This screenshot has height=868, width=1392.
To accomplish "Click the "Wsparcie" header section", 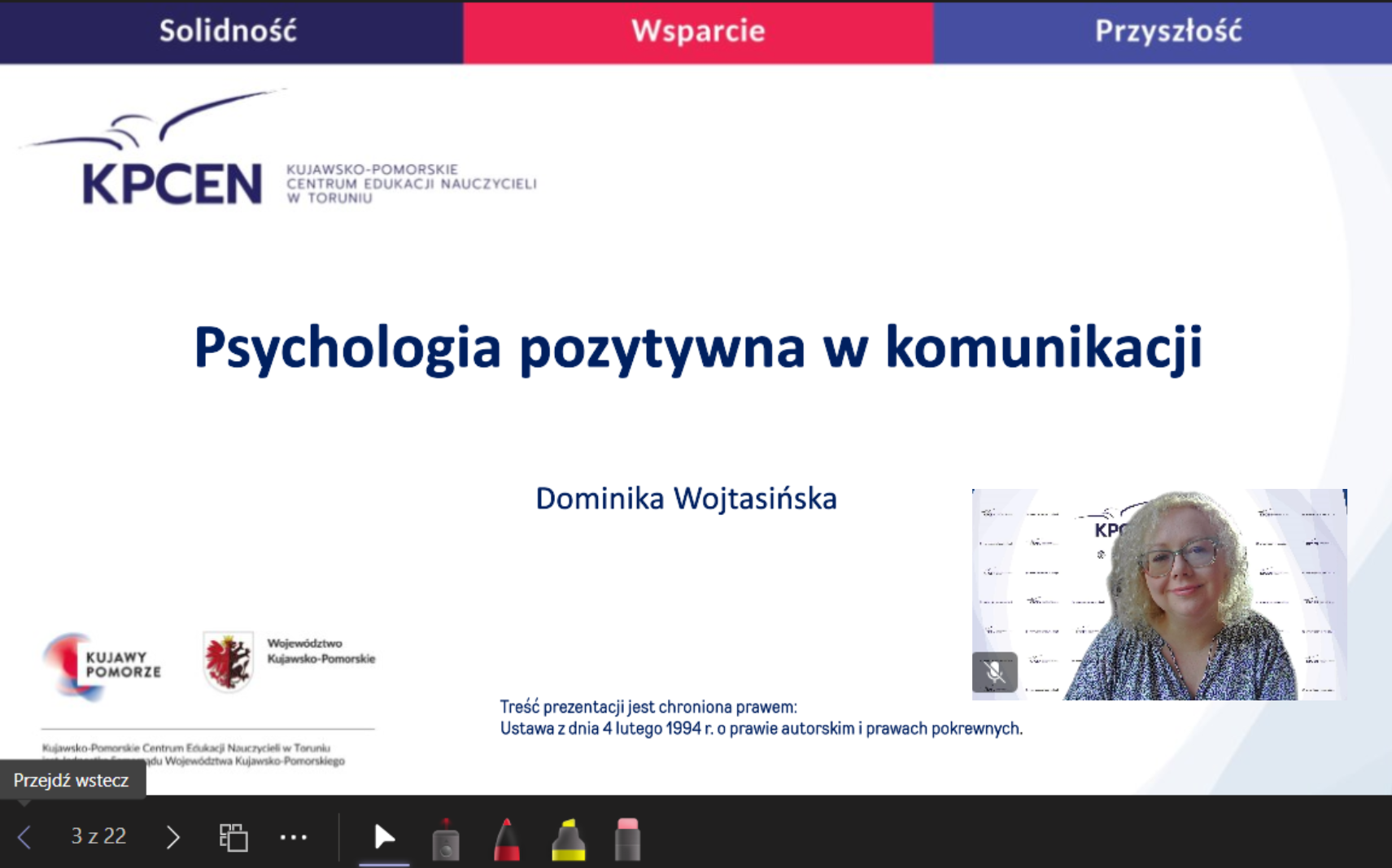I will click(698, 32).
